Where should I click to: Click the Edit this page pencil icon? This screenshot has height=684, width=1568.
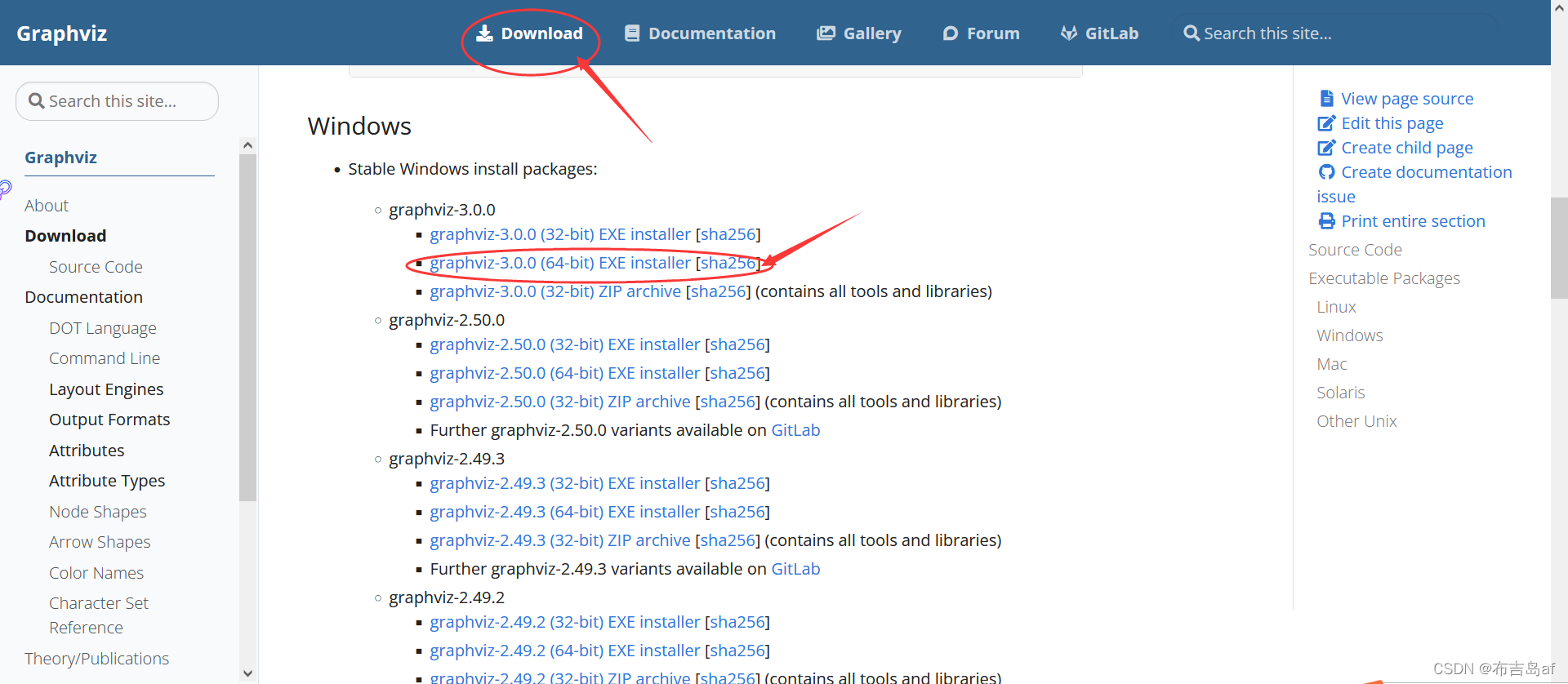coord(1326,122)
